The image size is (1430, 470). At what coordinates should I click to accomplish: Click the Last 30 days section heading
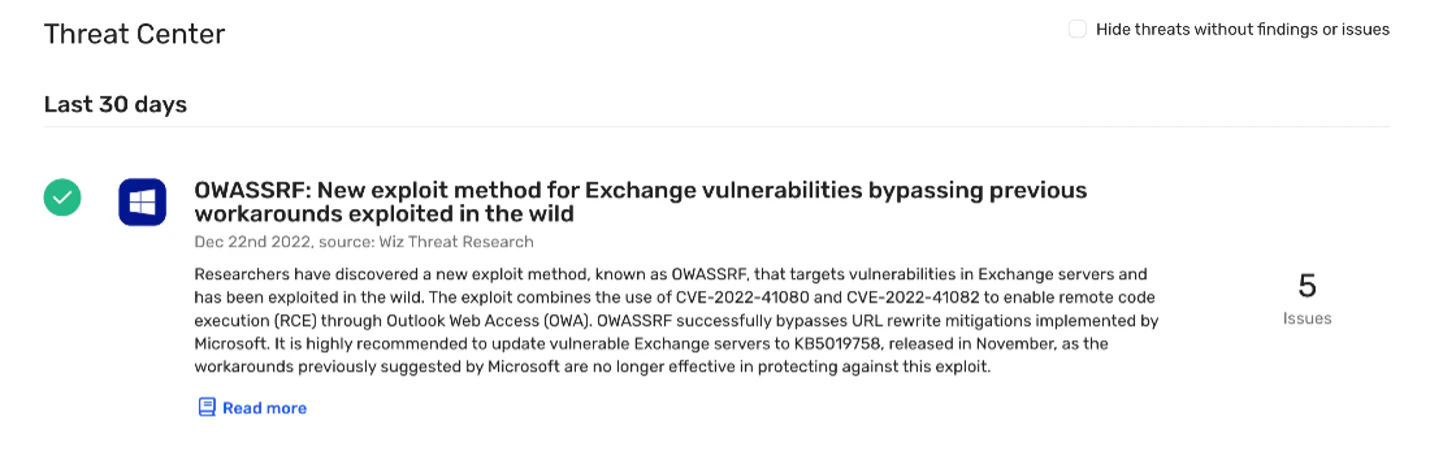115,104
